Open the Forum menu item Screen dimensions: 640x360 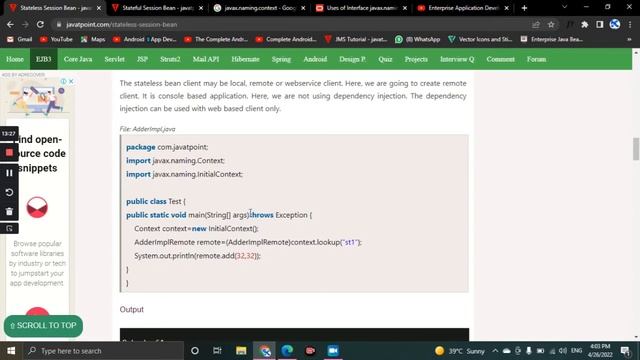536,59
